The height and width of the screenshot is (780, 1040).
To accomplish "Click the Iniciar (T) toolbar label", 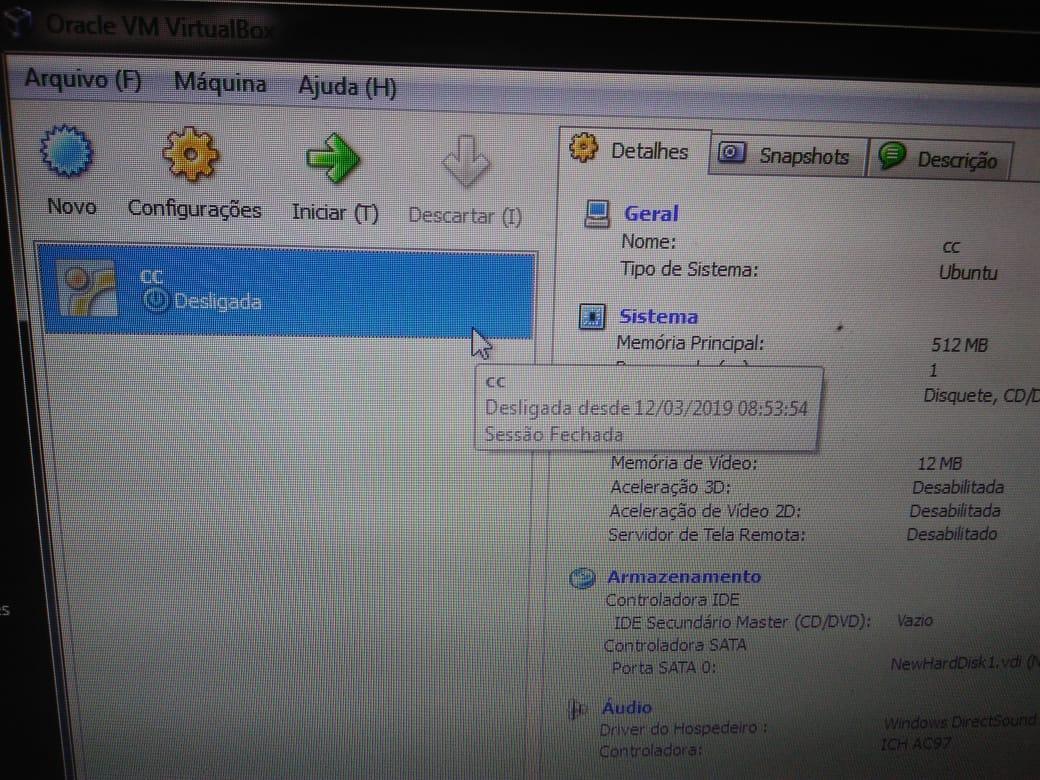I will 335,213.
